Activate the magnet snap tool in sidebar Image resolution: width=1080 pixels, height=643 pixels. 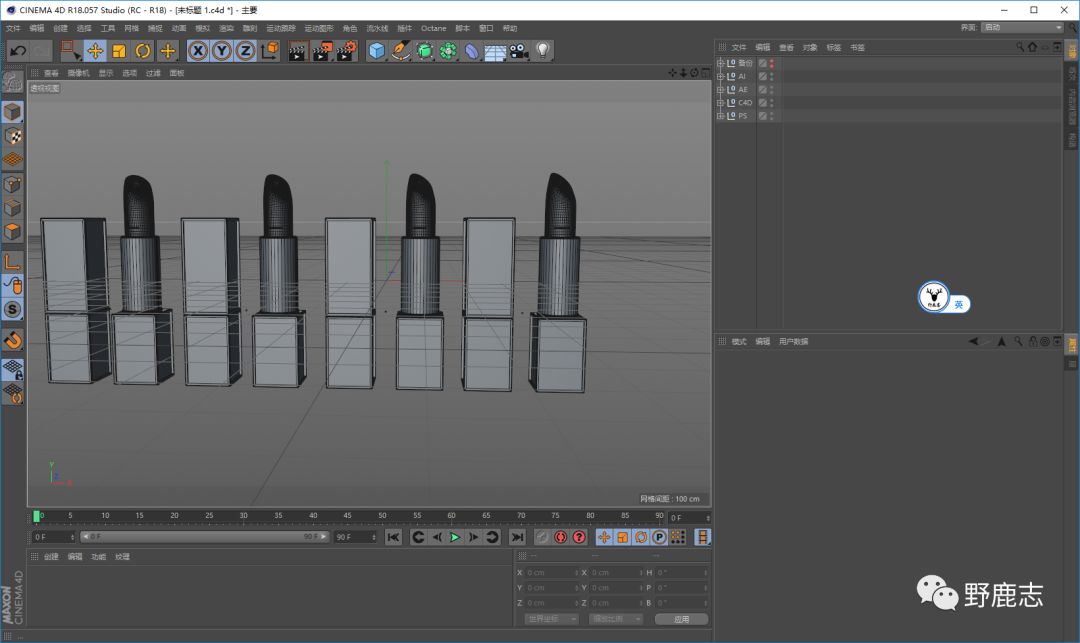pos(12,340)
